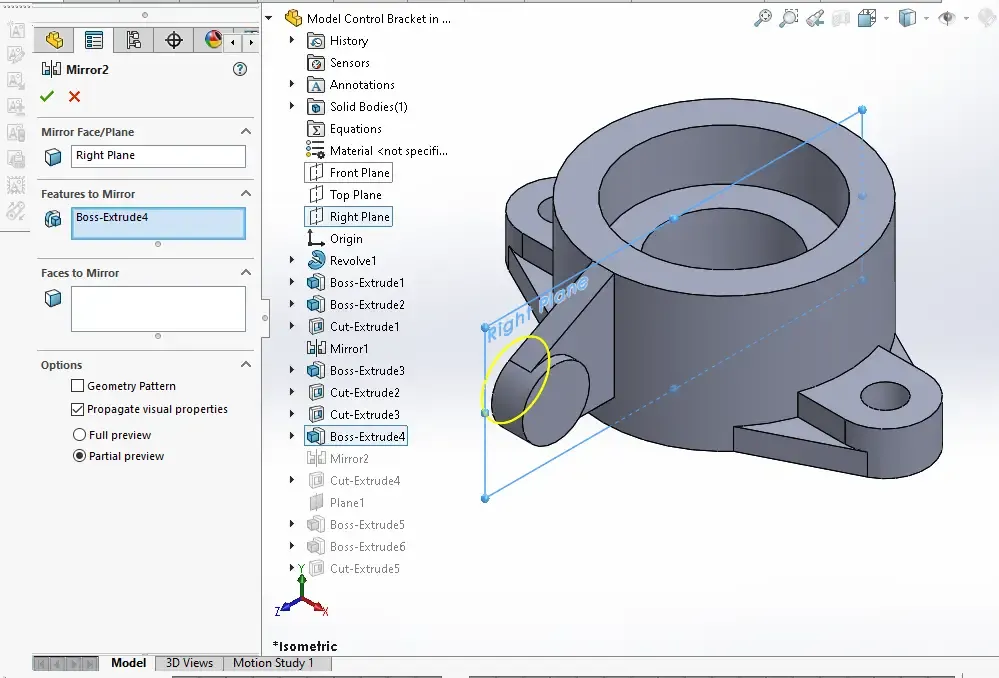Open the View Orientation dropdown arrow

point(886,18)
